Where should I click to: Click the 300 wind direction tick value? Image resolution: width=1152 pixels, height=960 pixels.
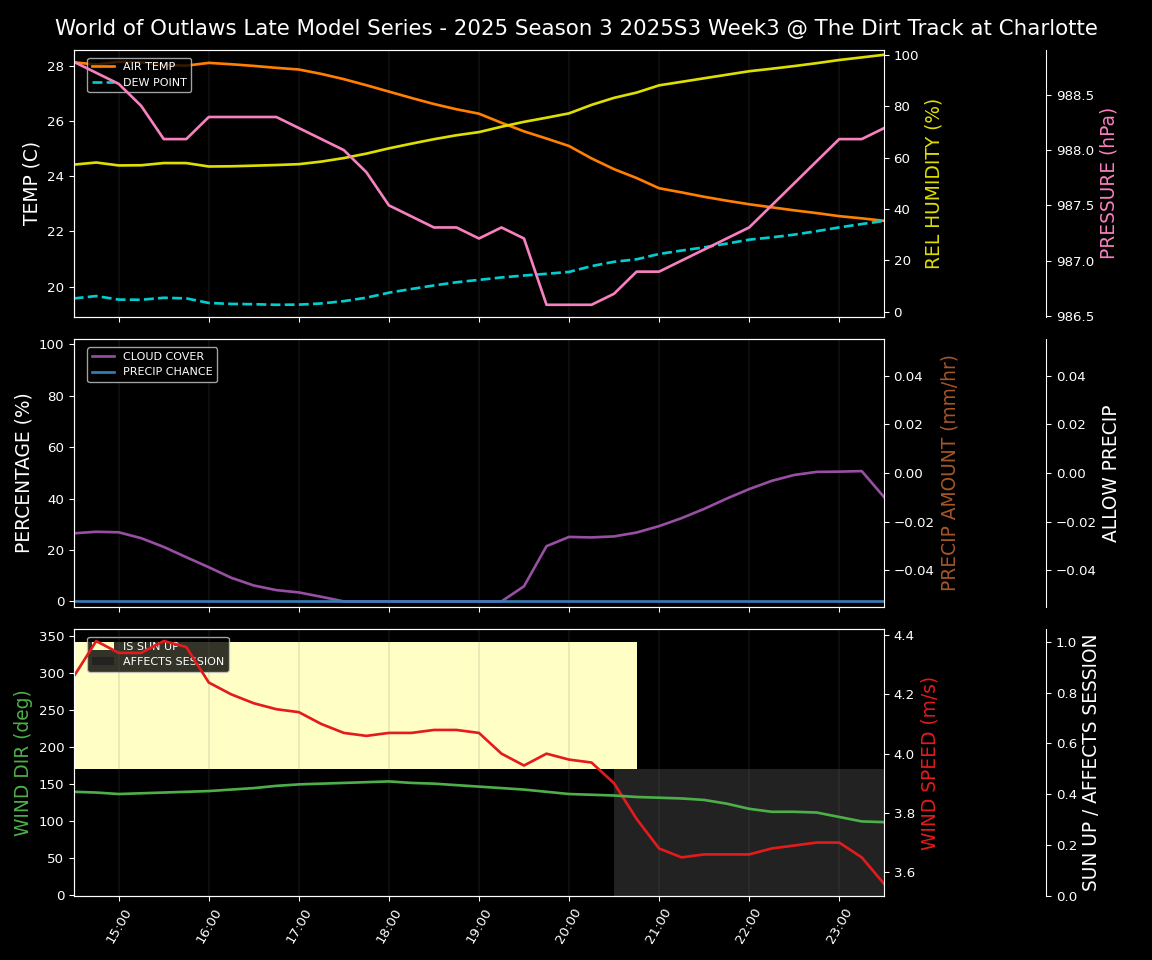point(54,674)
